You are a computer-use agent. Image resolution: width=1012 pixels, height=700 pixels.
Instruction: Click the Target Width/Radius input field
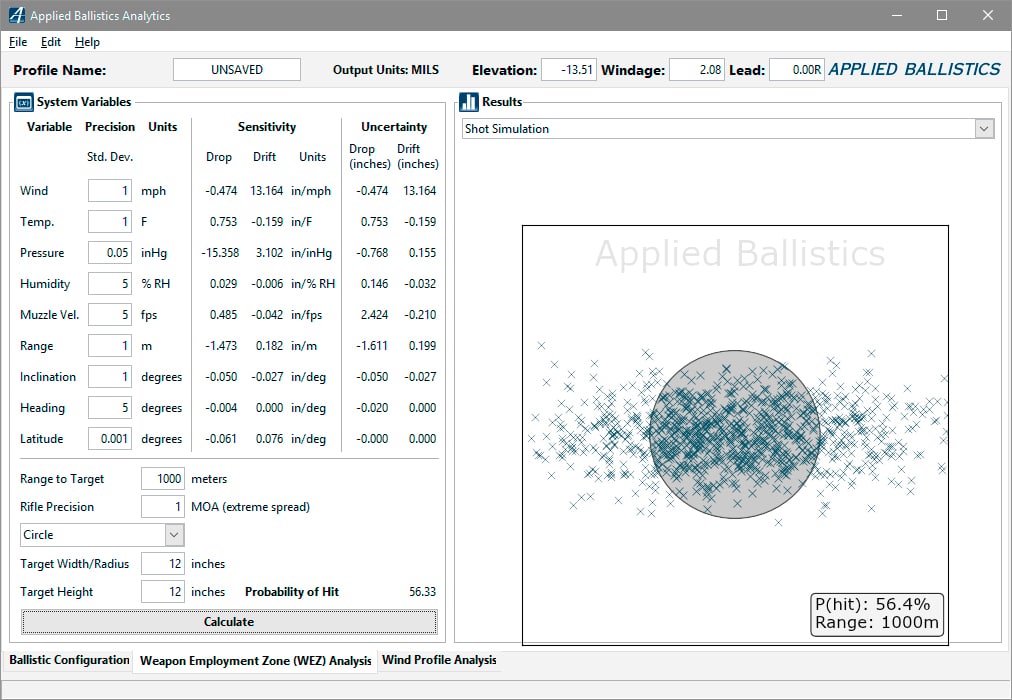(163, 563)
